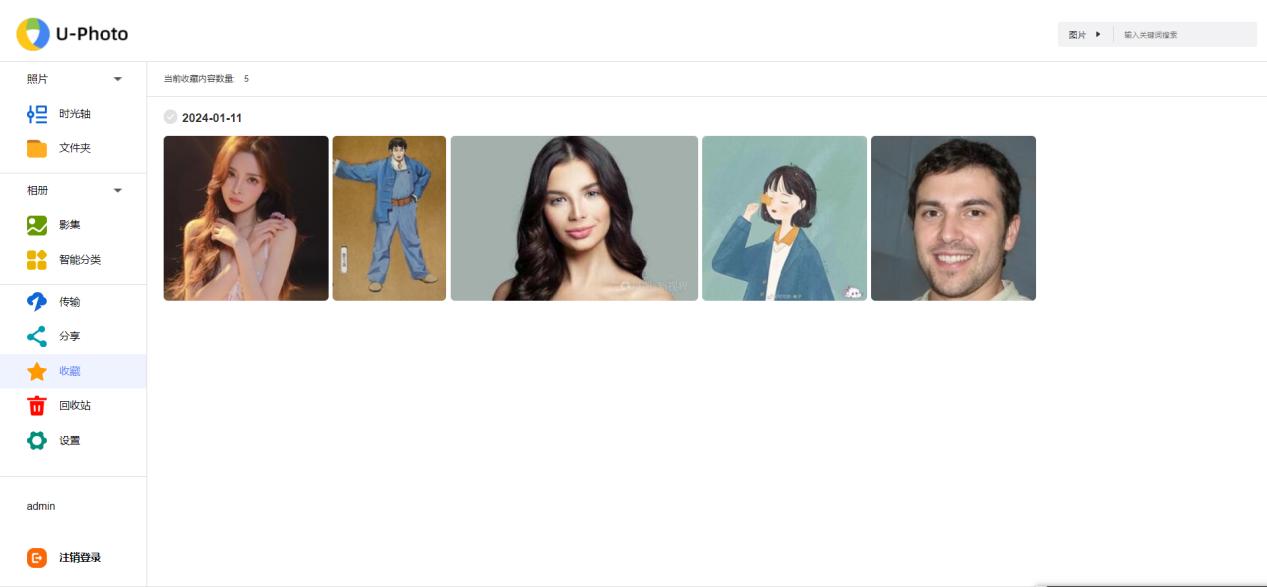
Task: Select the 智能分类 smart category icon
Action: (37, 260)
